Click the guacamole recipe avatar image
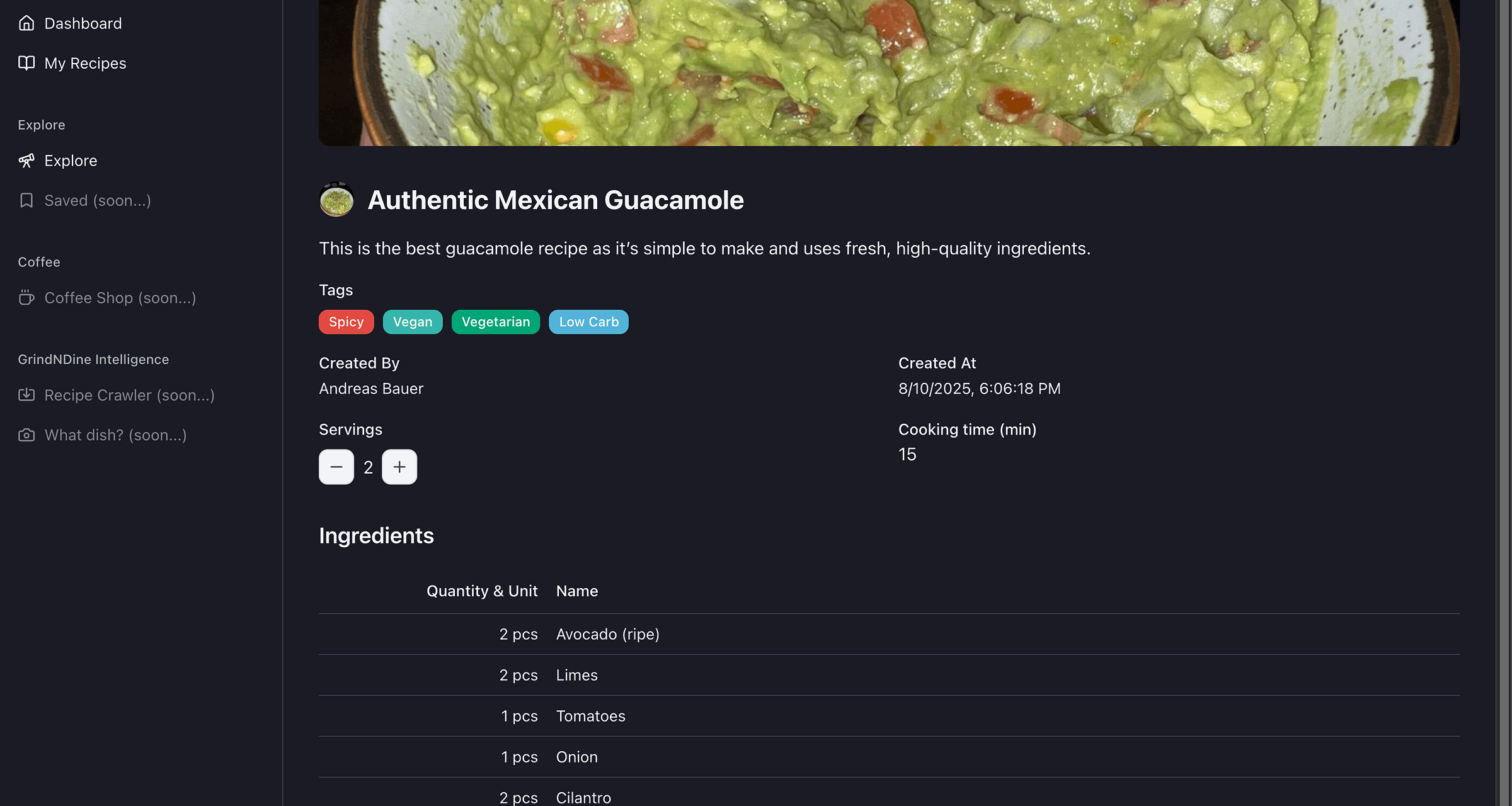Screen dimensions: 1512x806 click(336, 200)
